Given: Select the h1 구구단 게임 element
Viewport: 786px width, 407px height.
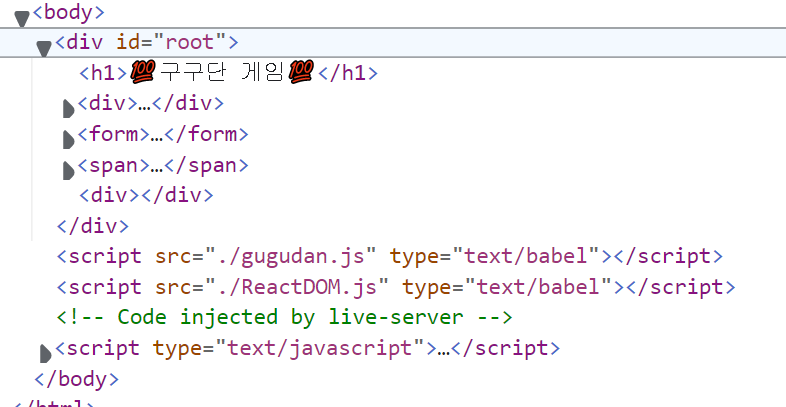Looking at the screenshot, I should [x=228, y=73].
